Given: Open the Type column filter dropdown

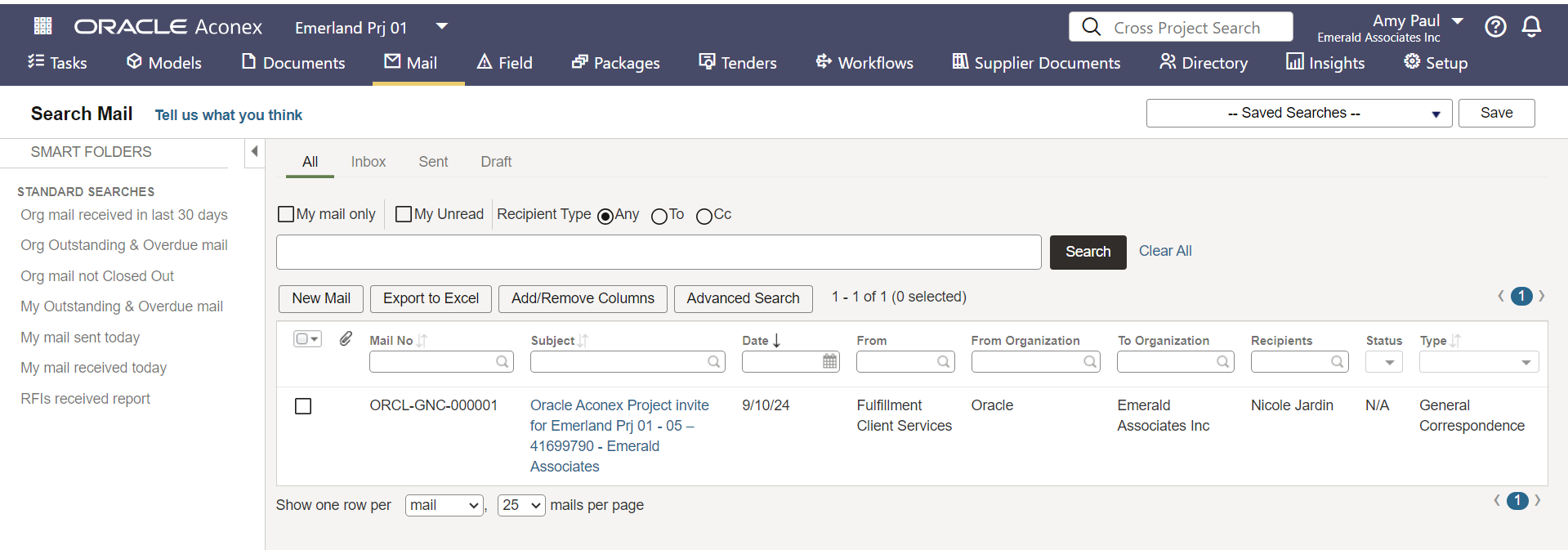Looking at the screenshot, I should [x=1478, y=362].
